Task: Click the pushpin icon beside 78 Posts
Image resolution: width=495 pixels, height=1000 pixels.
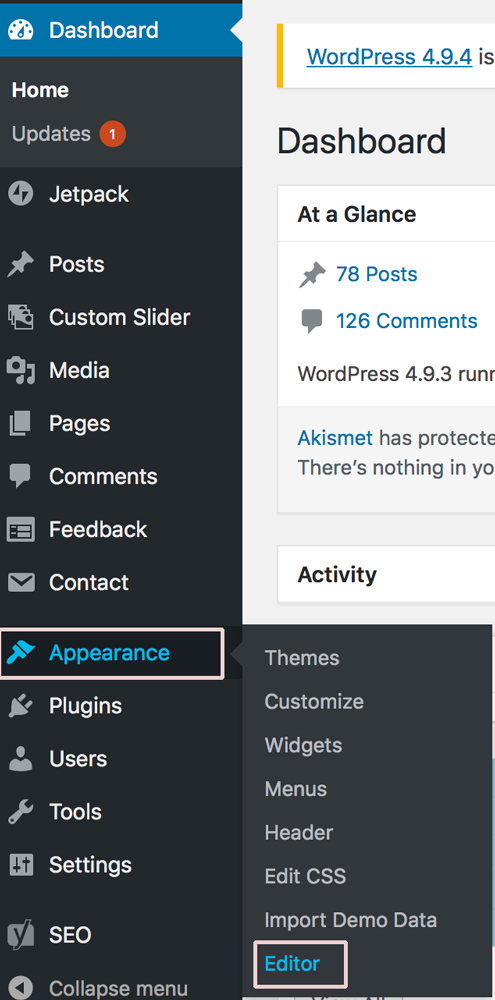Action: coord(312,275)
